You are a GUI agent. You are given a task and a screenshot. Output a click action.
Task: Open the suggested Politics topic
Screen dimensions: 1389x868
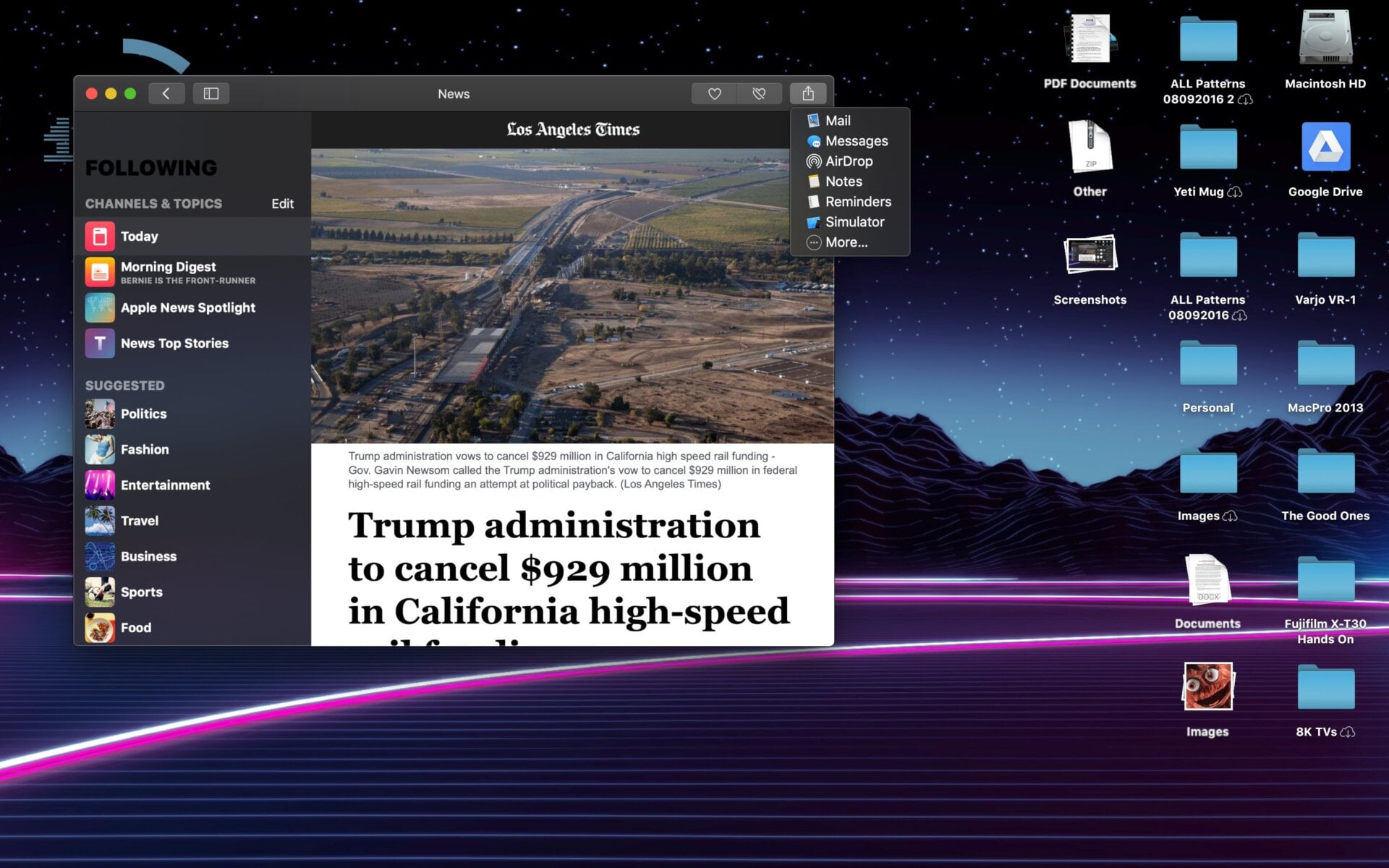[x=143, y=414]
